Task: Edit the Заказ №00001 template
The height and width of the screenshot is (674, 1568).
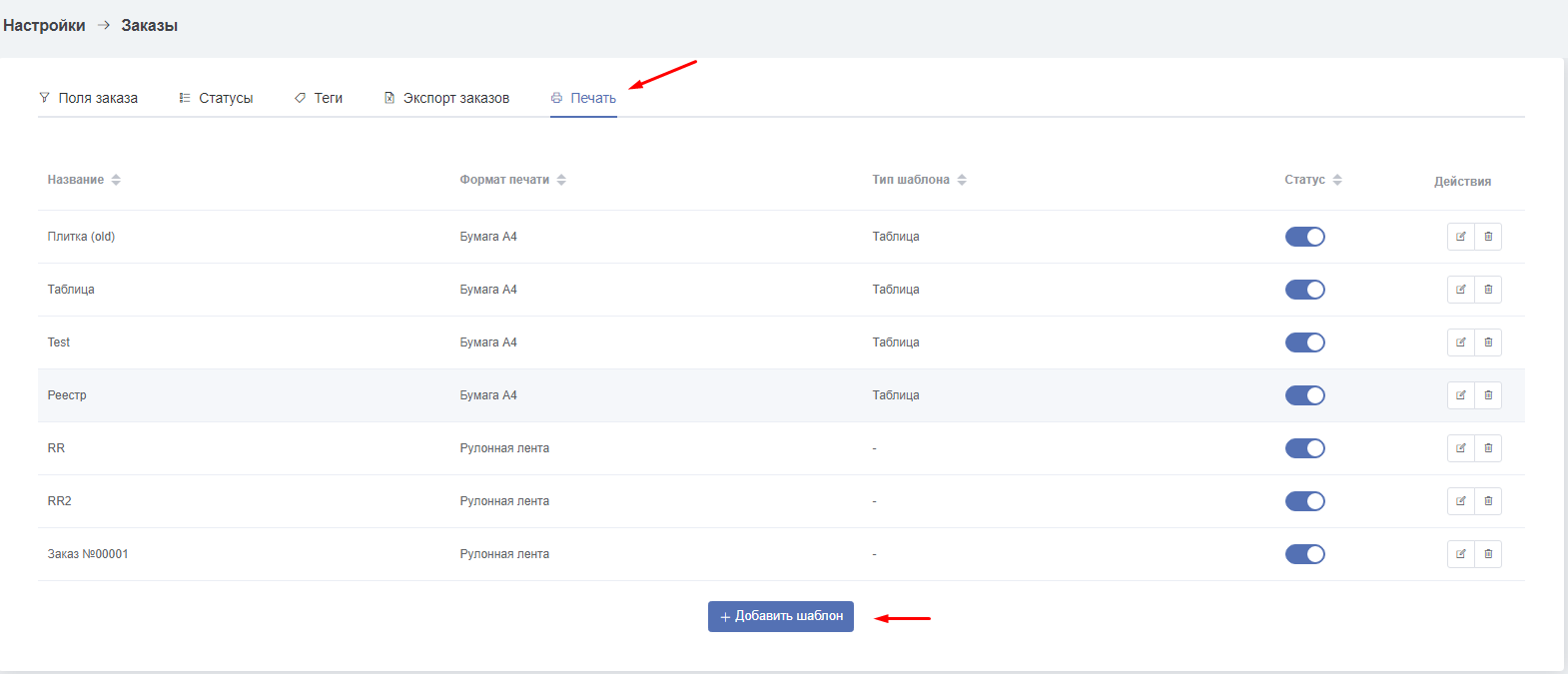Action: coord(1461,554)
